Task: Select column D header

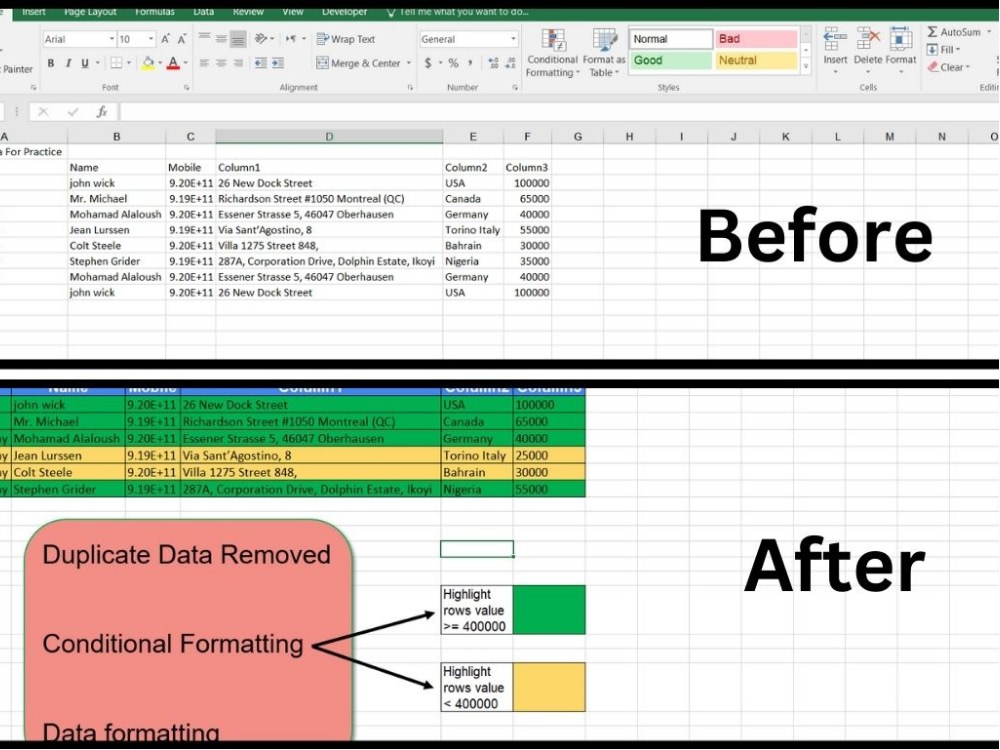Action: tap(329, 136)
